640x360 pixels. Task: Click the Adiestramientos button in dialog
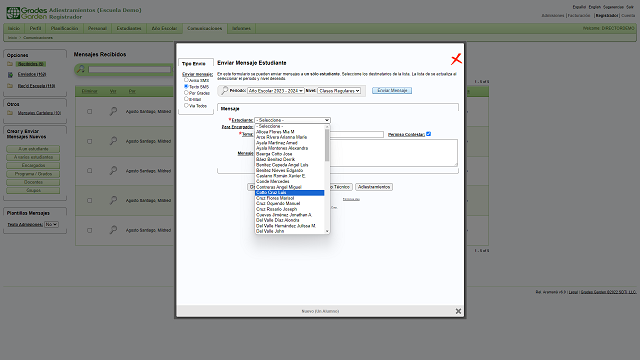[x=374, y=187]
